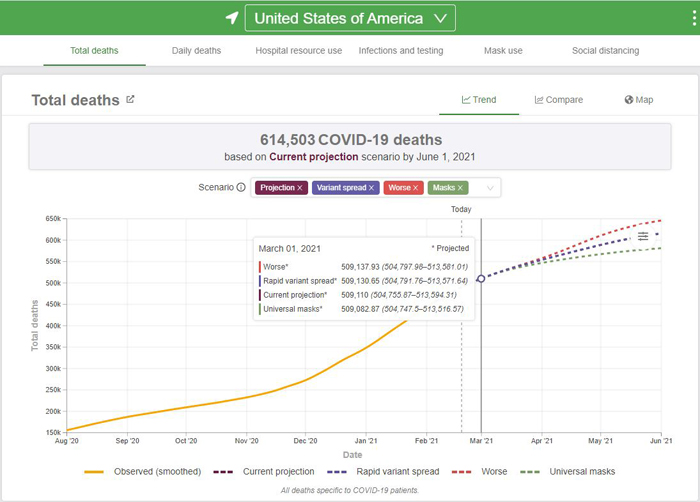Click the location arrow icon in header
The image size is (700, 502).
[232, 18]
